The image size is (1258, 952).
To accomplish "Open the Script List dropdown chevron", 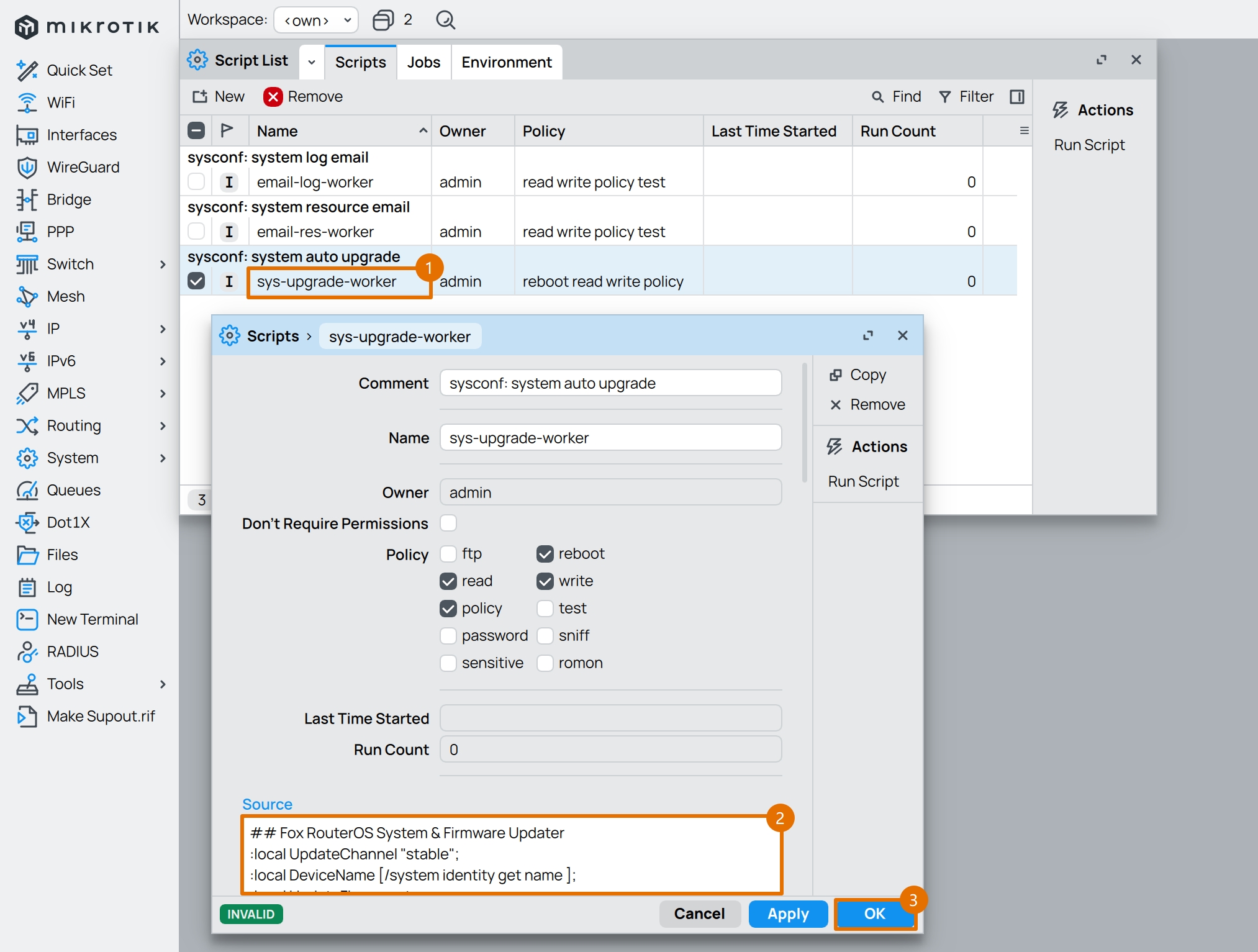I will coord(312,62).
